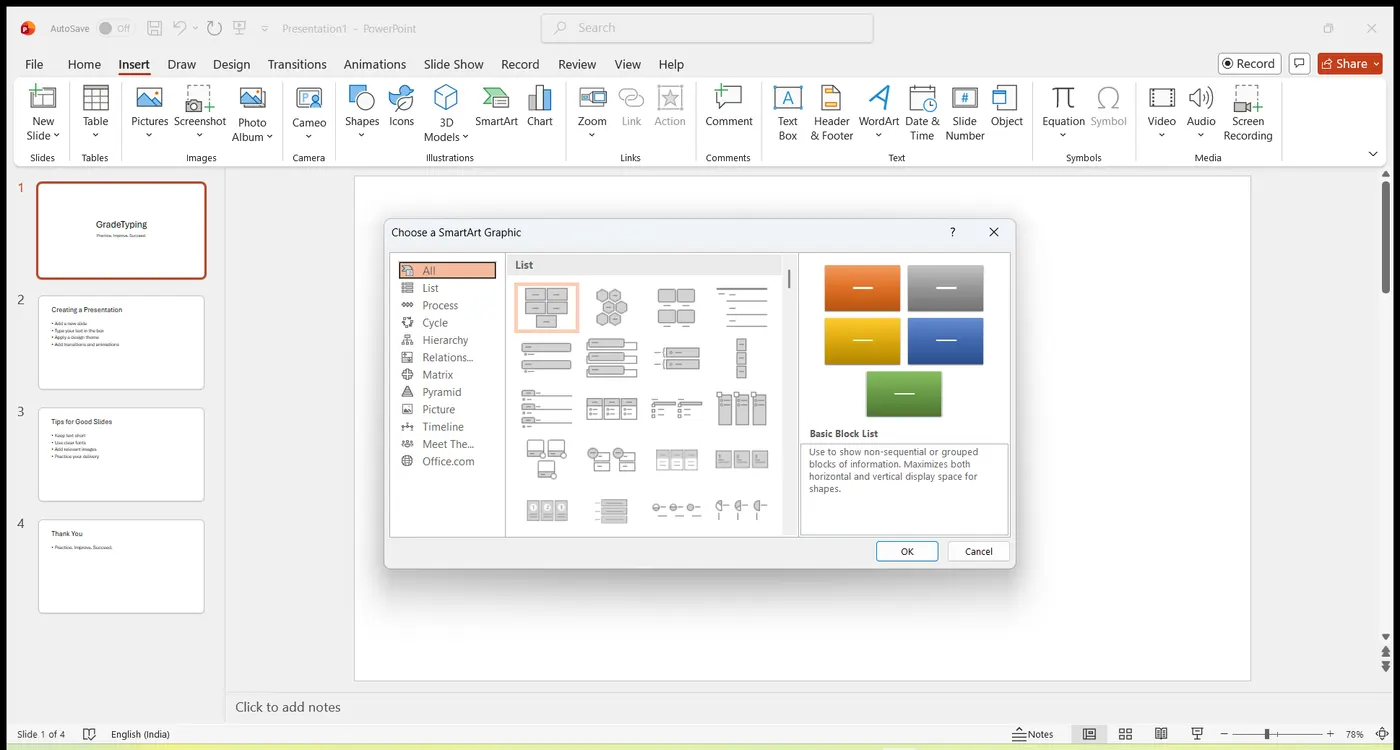Switch to Normal view in status bar
Screen dimensions: 1400x750
1089,734
